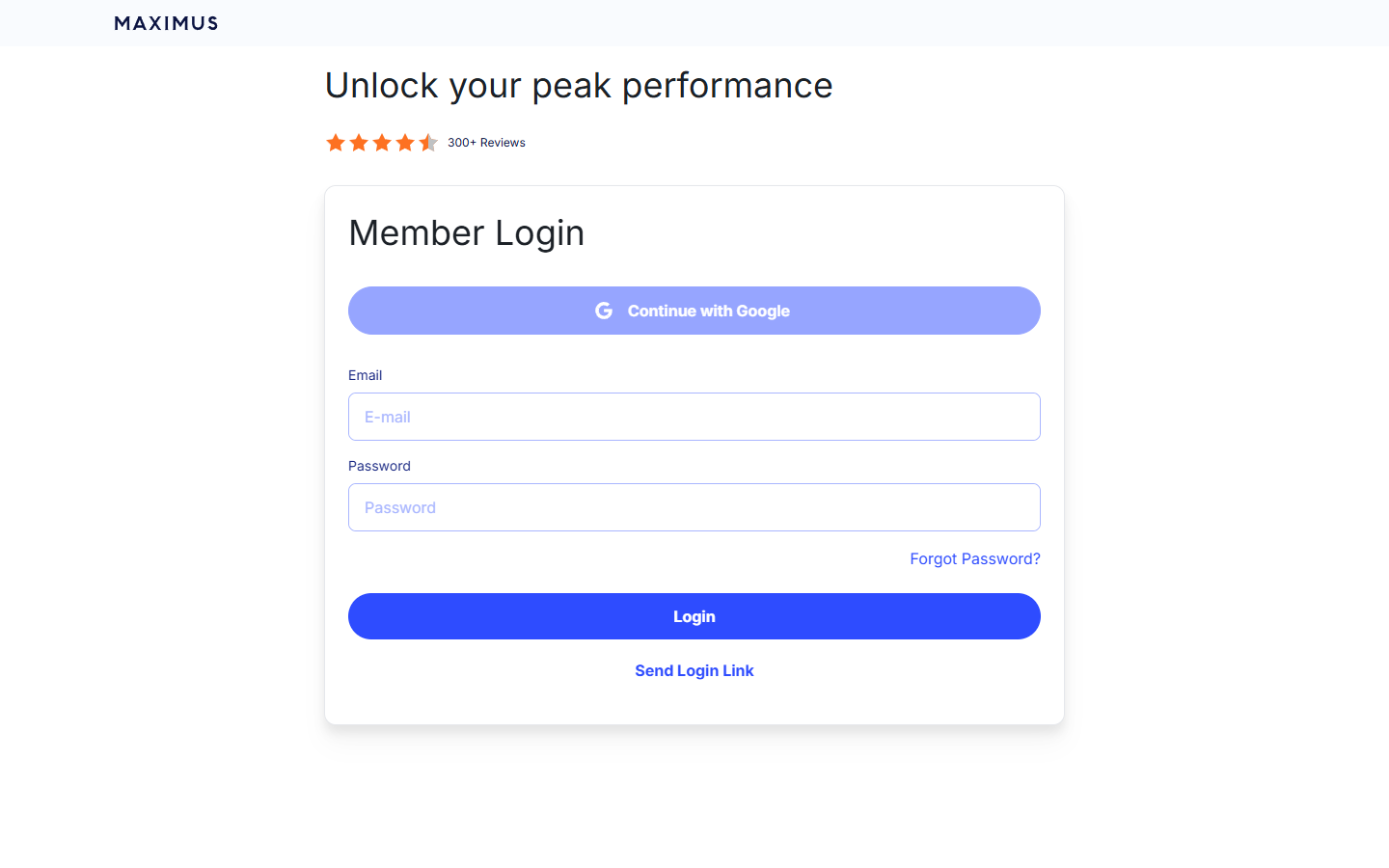Click the Send Login Link option
Image resolution: width=1389 pixels, height=868 pixels.
(694, 670)
